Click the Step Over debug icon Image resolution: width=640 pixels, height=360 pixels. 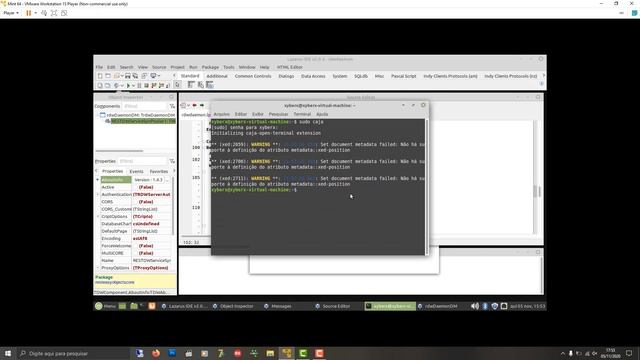tap(161, 85)
